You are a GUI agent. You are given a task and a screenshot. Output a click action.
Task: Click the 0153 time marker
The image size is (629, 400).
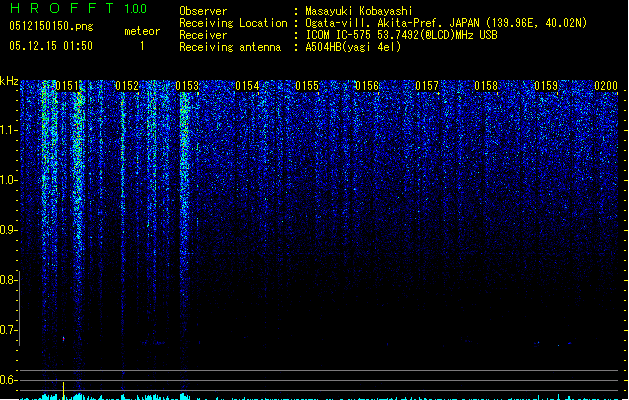coord(187,86)
